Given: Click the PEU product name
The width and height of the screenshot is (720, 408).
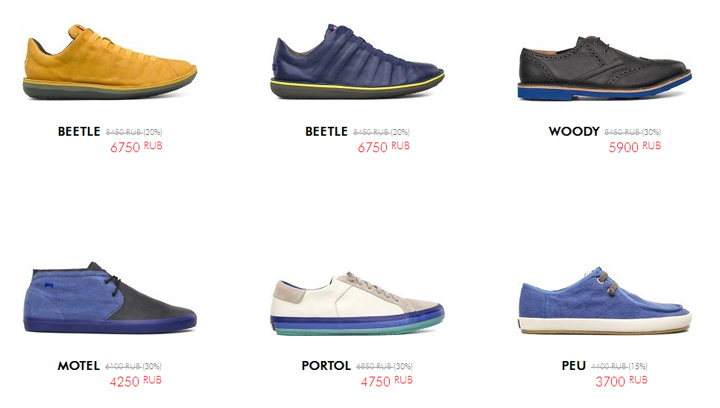Looking at the screenshot, I should (x=574, y=366).
